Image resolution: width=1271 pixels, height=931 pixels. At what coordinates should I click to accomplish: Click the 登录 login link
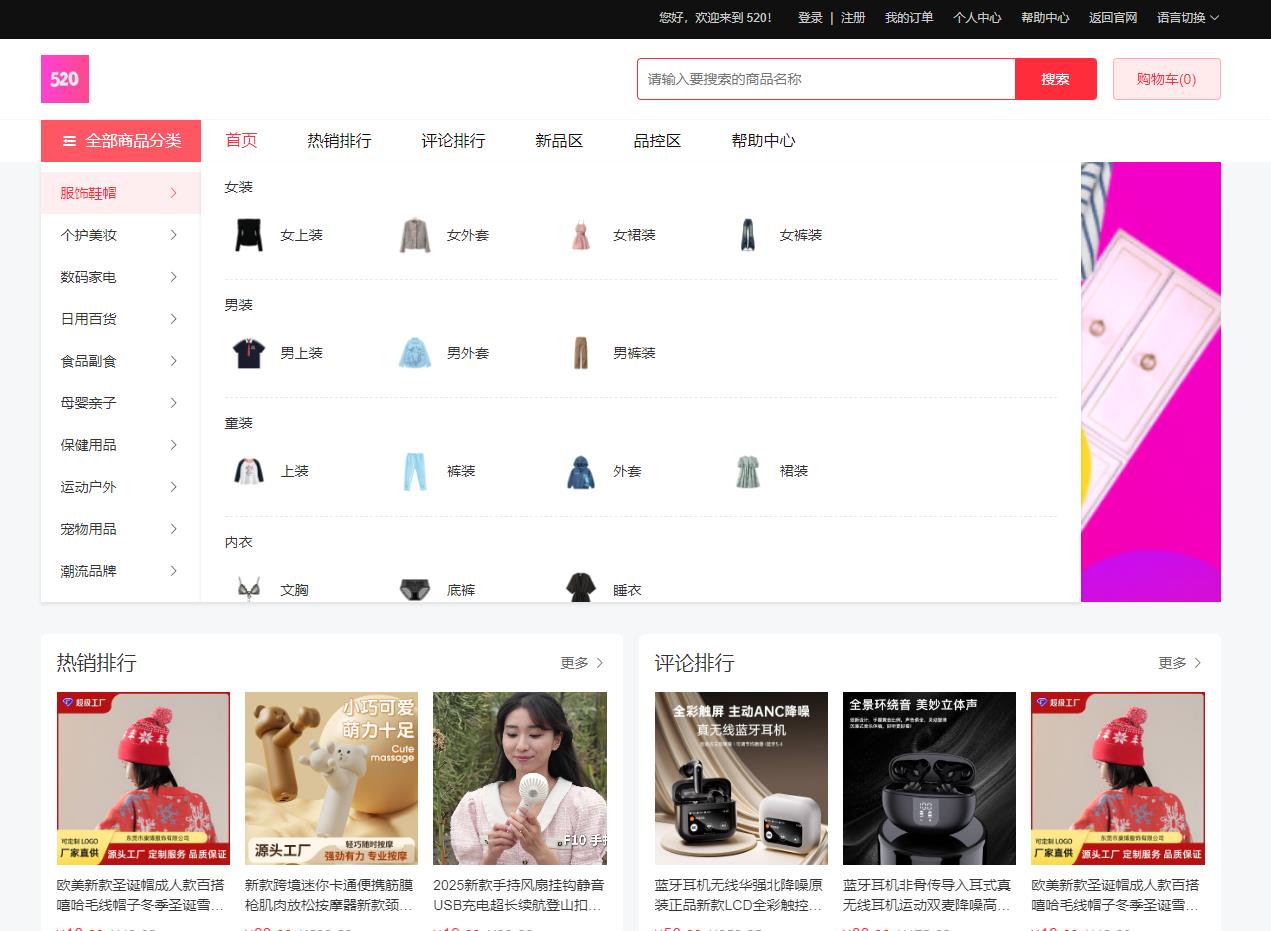coord(810,18)
